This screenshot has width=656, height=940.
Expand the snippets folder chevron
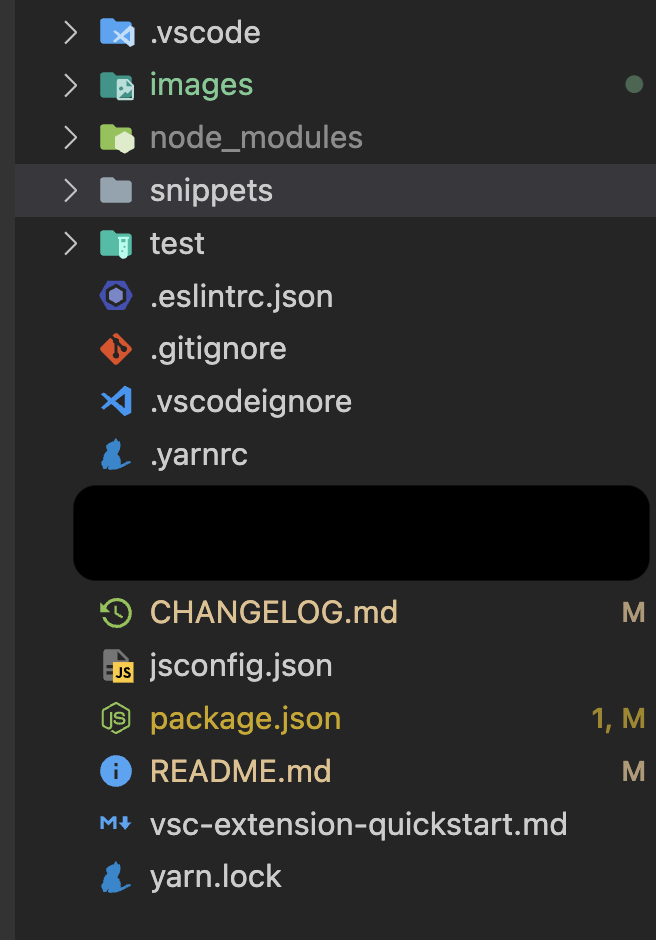tap(70, 191)
